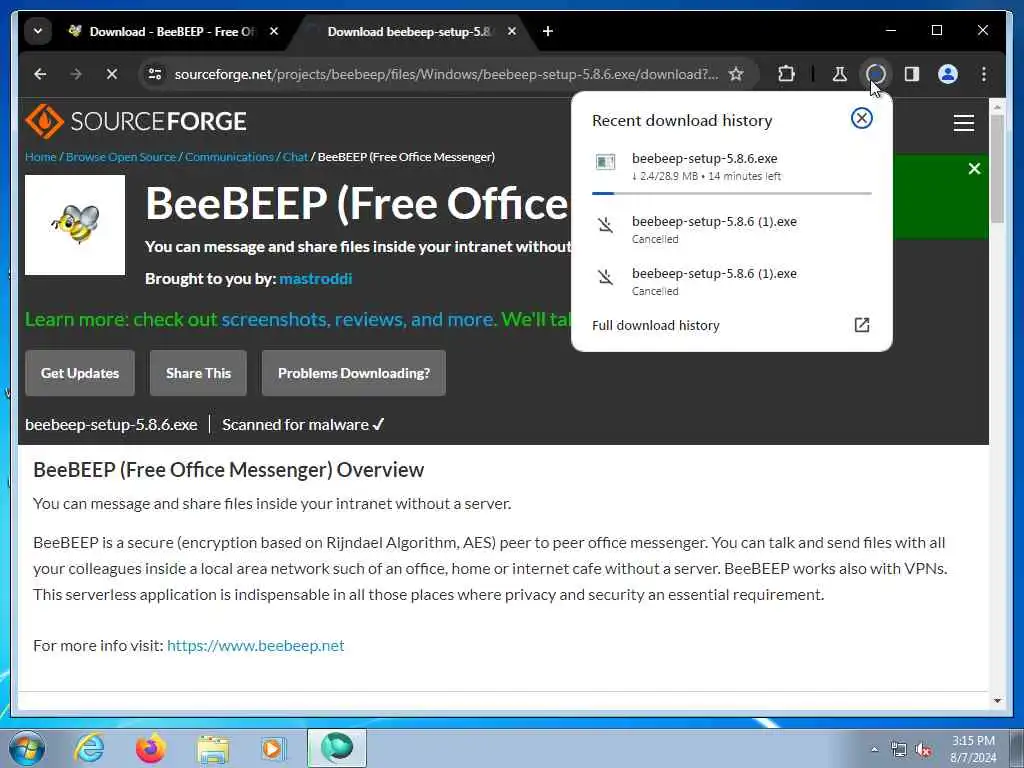Open the SourceForge hamburger menu
1024x768 pixels.
(963, 123)
